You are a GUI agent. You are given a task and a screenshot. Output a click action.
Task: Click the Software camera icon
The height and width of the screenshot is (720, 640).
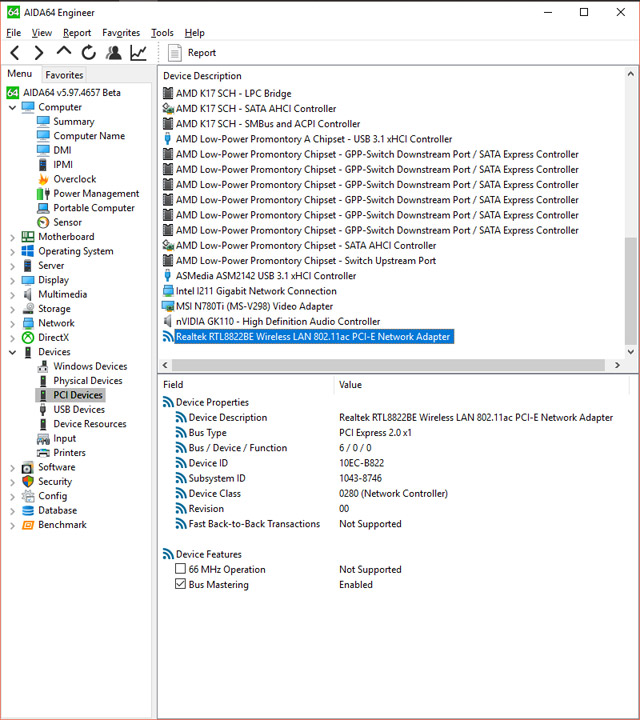point(28,467)
